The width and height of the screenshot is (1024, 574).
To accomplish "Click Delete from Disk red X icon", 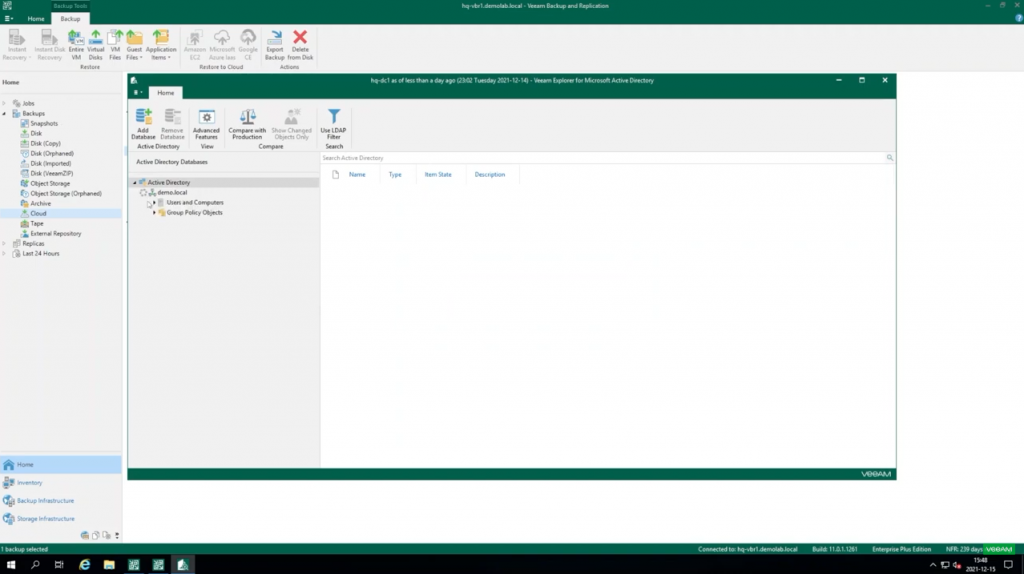I will click(300, 45).
